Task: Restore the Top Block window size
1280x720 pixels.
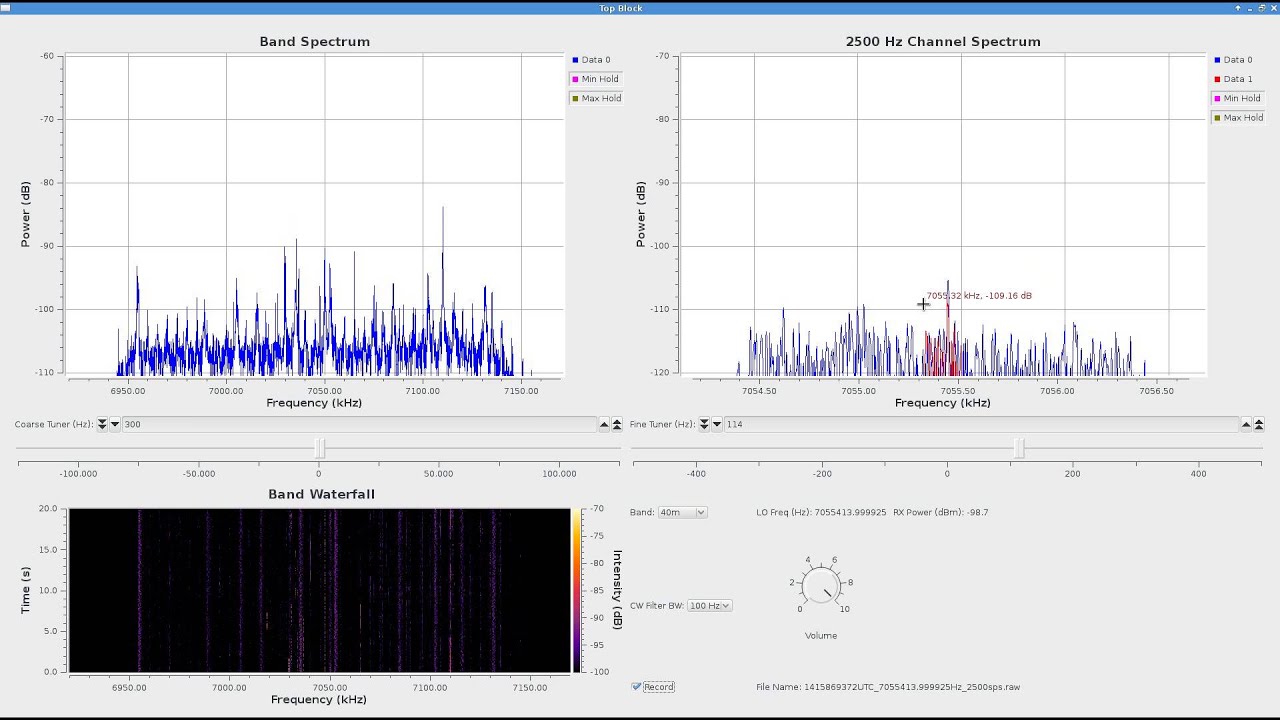Action: coord(1262,8)
